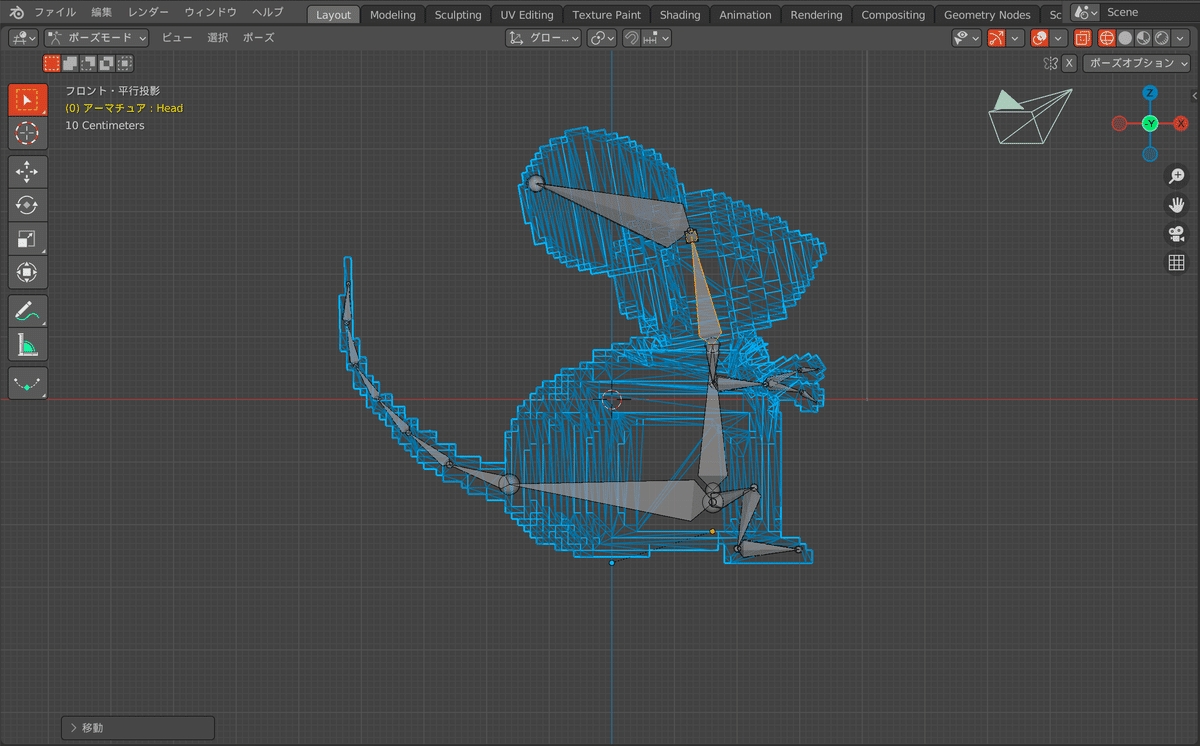Choose the intersect selection mode icon
Viewport: 1200px width, 746px height.
pyautogui.click(x=124, y=63)
